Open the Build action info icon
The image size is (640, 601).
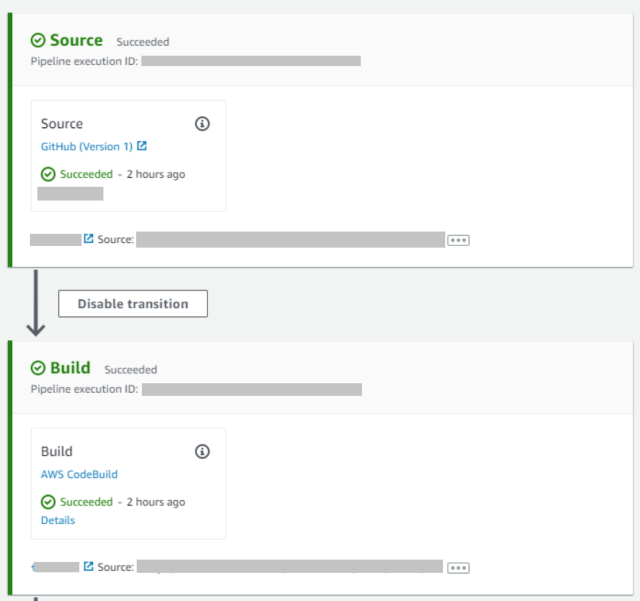pyautogui.click(x=202, y=451)
